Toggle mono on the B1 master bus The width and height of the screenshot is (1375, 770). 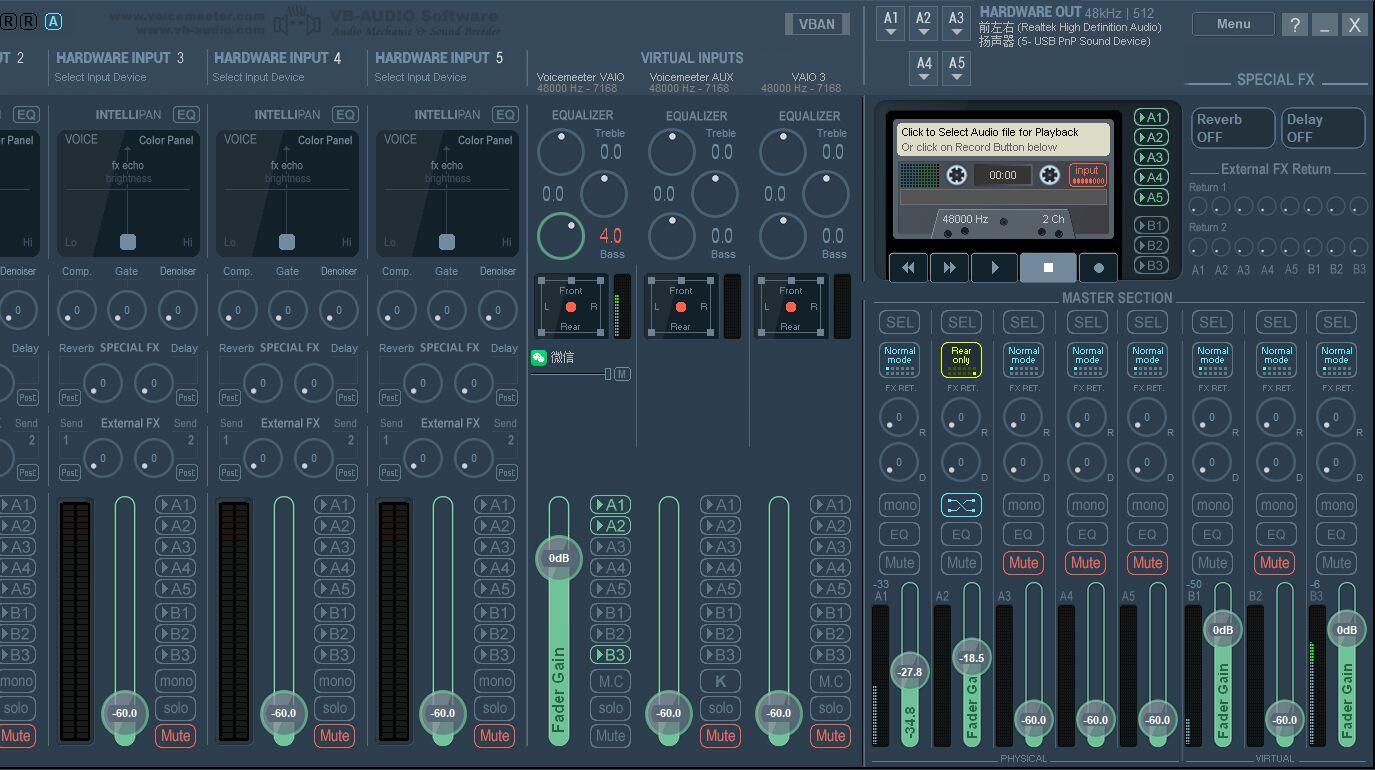pos(1213,505)
